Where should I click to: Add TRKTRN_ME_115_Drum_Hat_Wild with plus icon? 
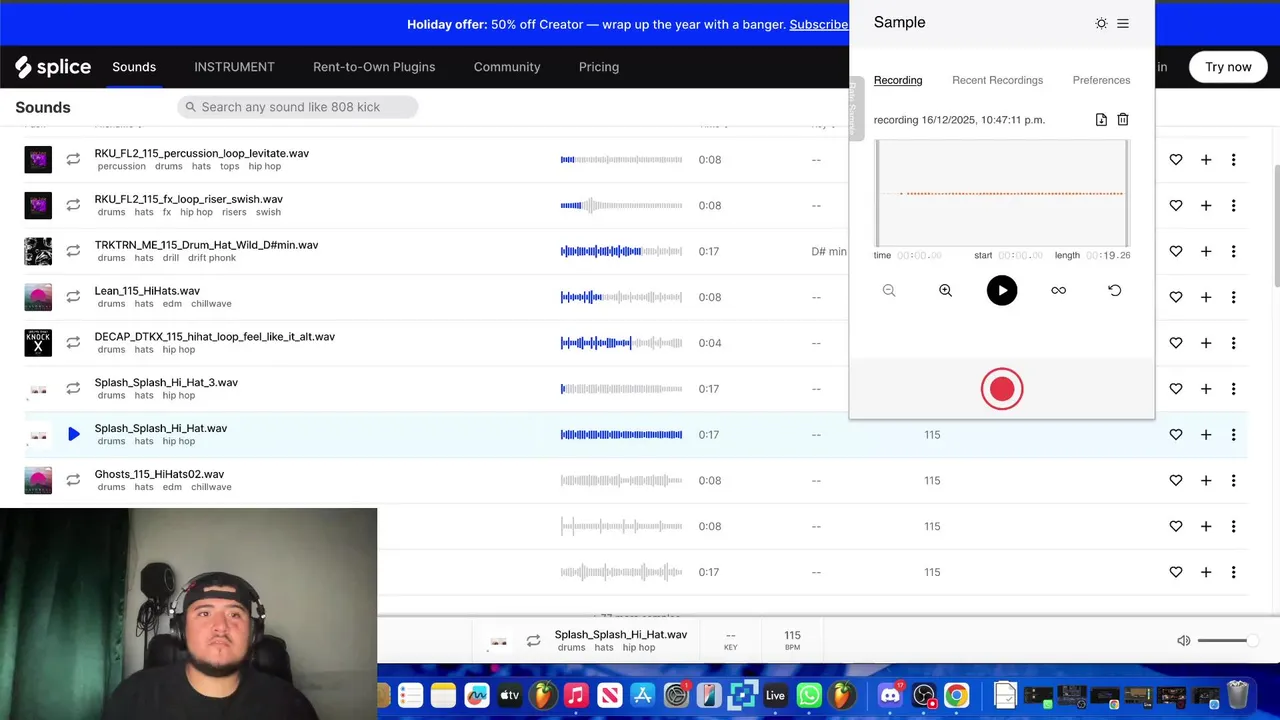1206,251
